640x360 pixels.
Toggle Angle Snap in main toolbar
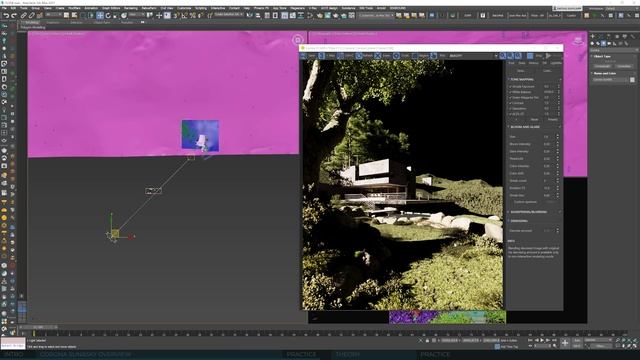184,16
